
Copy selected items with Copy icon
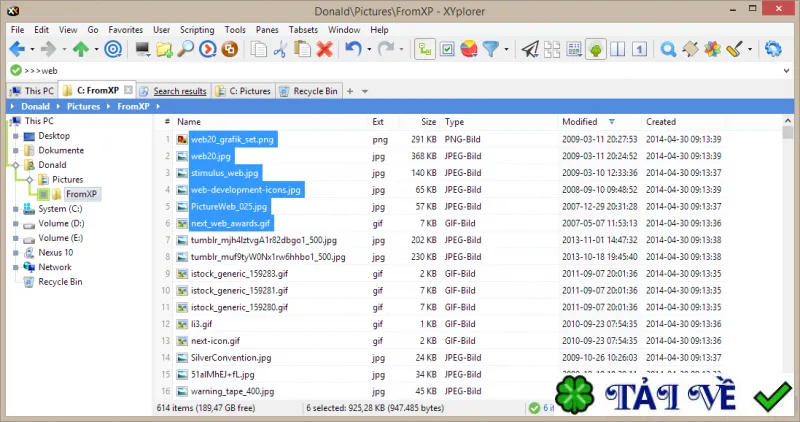(259, 49)
